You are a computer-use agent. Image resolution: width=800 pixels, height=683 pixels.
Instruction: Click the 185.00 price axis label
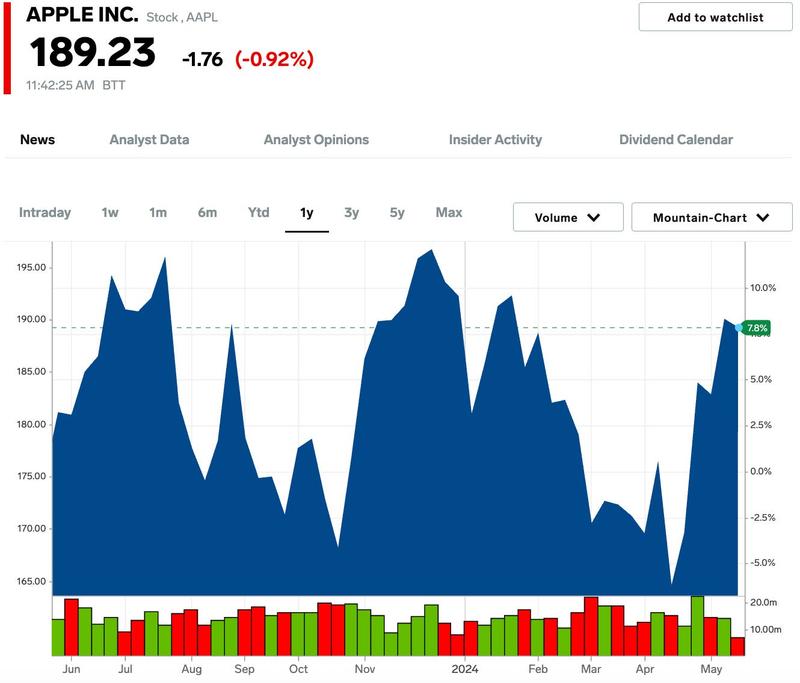tap(31, 371)
